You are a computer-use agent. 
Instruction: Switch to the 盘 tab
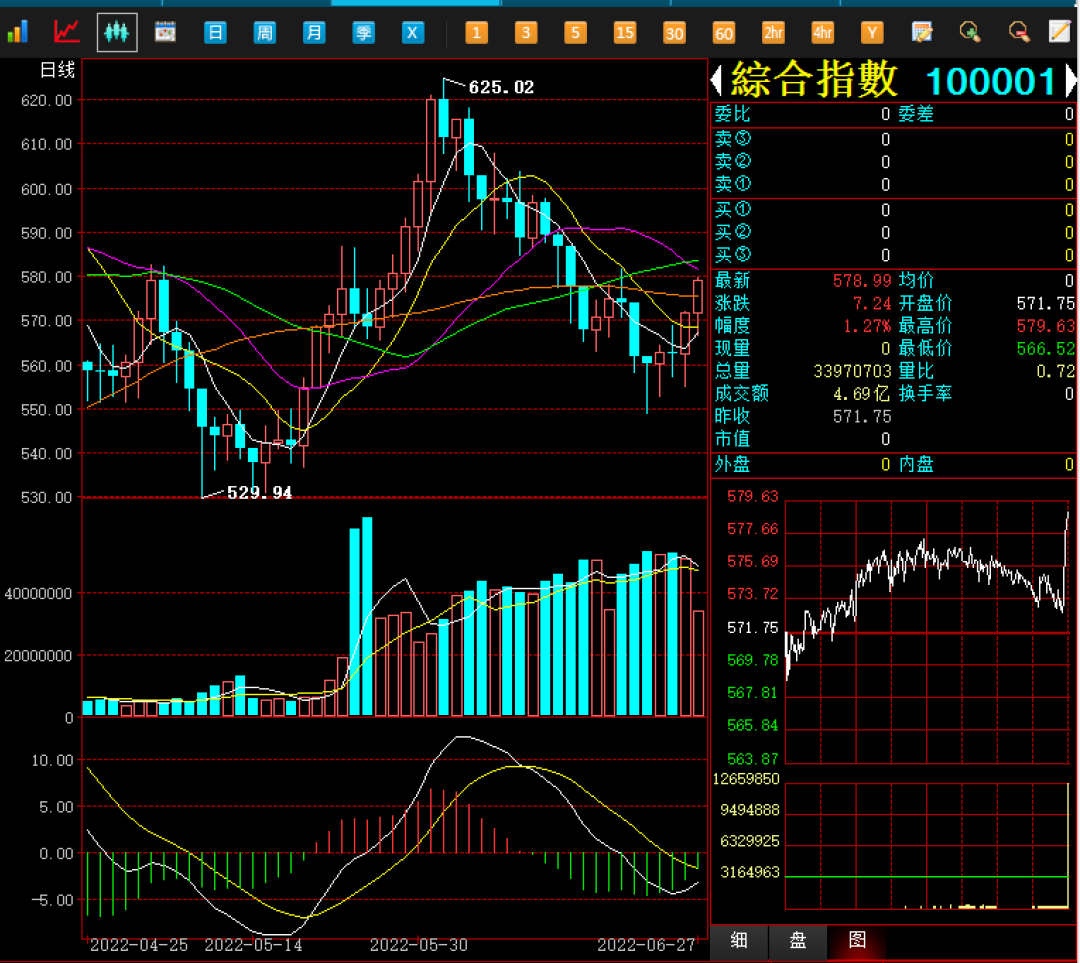click(798, 940)
